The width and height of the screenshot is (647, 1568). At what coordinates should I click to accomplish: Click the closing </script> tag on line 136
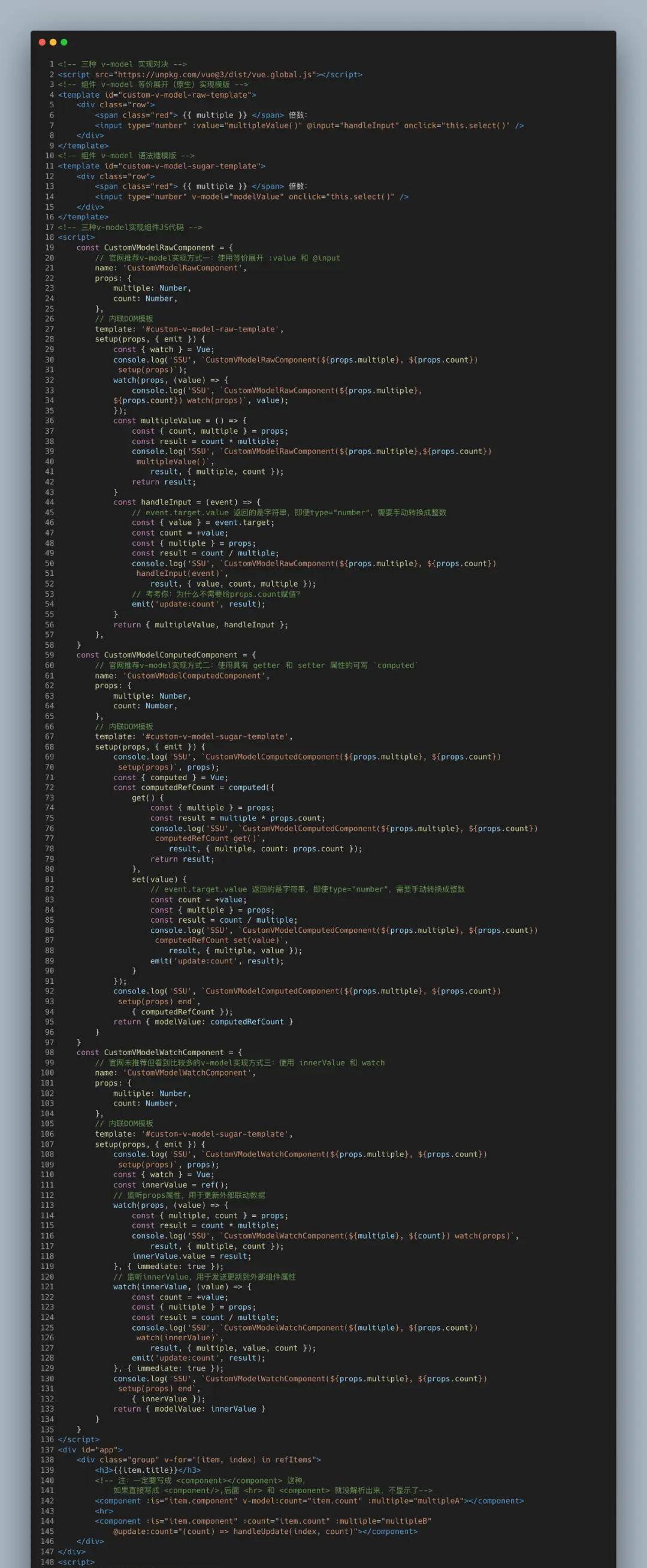point(78,1439)
